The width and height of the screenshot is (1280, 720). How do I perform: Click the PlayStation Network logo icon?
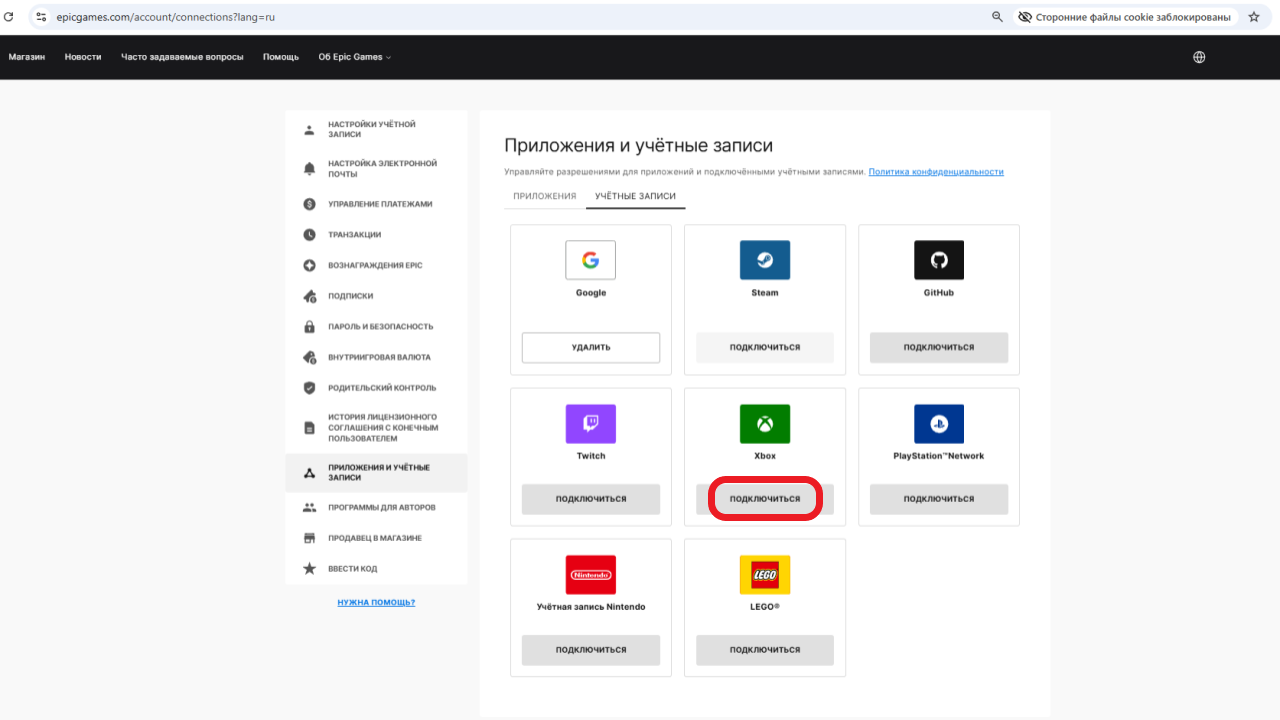(938, 424)
